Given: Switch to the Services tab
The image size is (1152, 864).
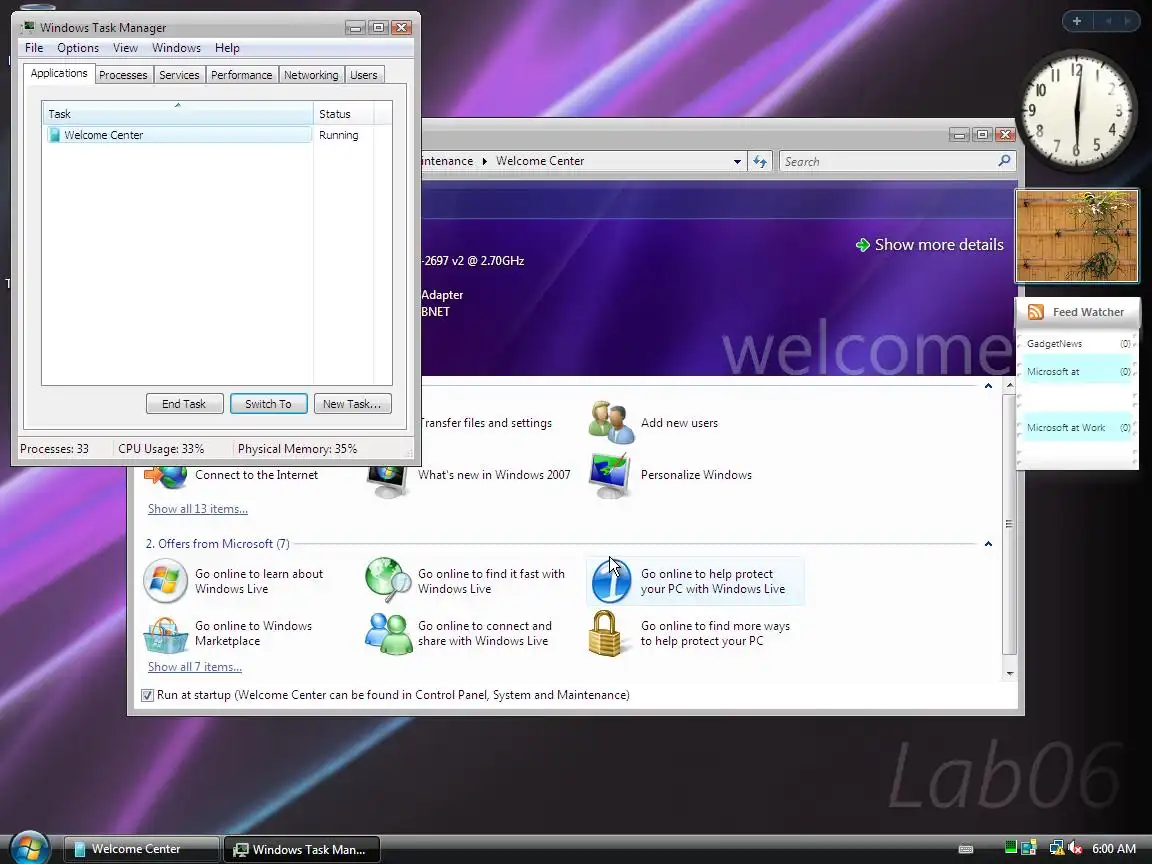Looking at the screenshot, I should (179, 75).
